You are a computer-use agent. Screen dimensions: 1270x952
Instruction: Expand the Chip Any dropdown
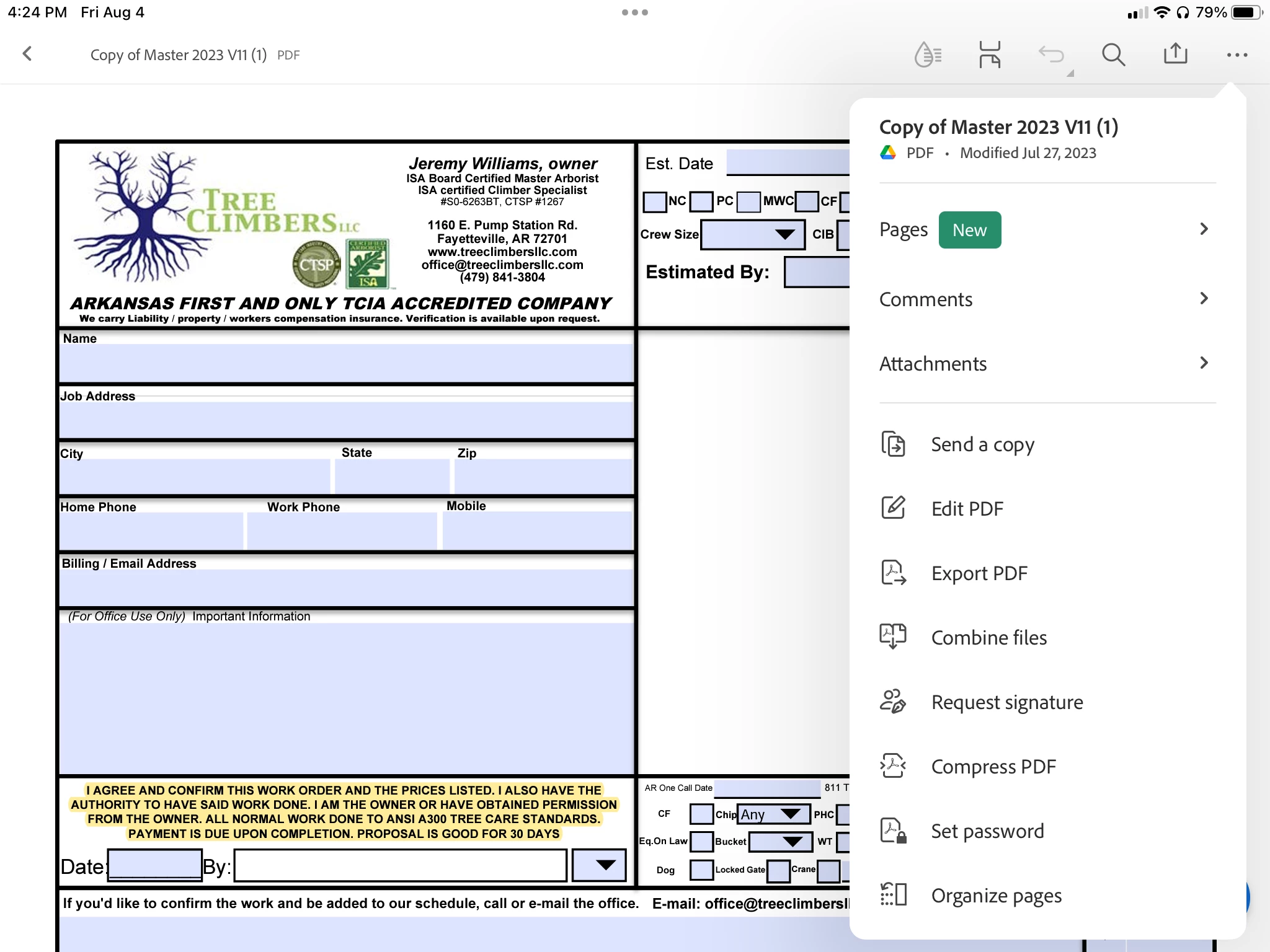(x=774, y=814)
